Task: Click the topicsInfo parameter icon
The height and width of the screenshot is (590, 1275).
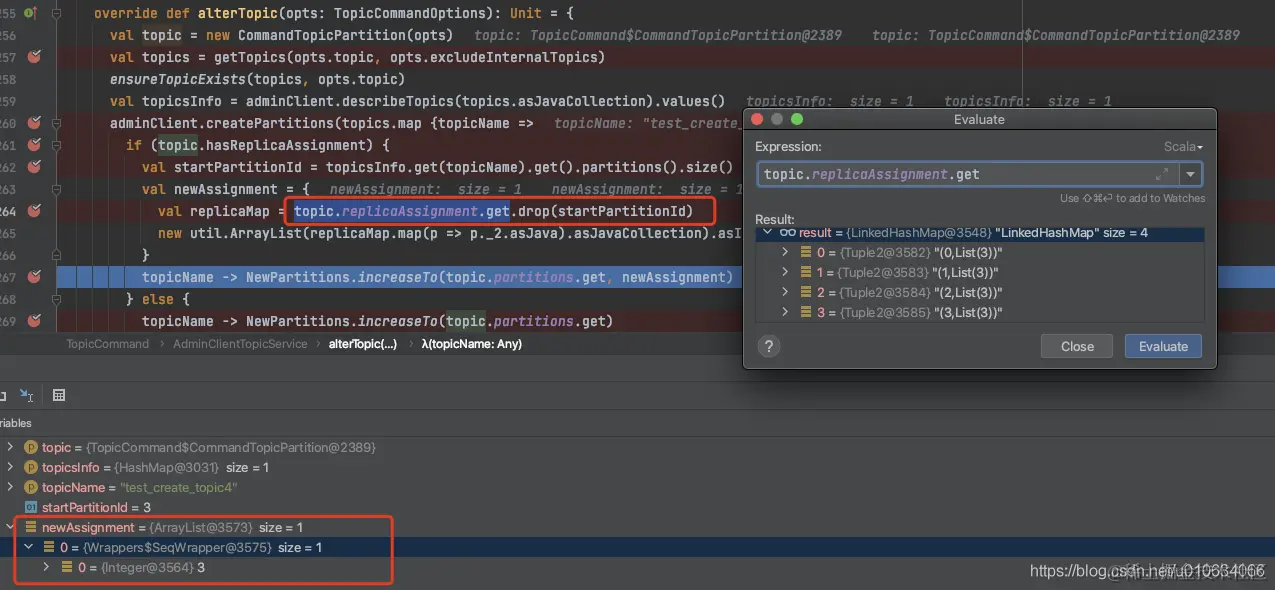Action: 30,467
